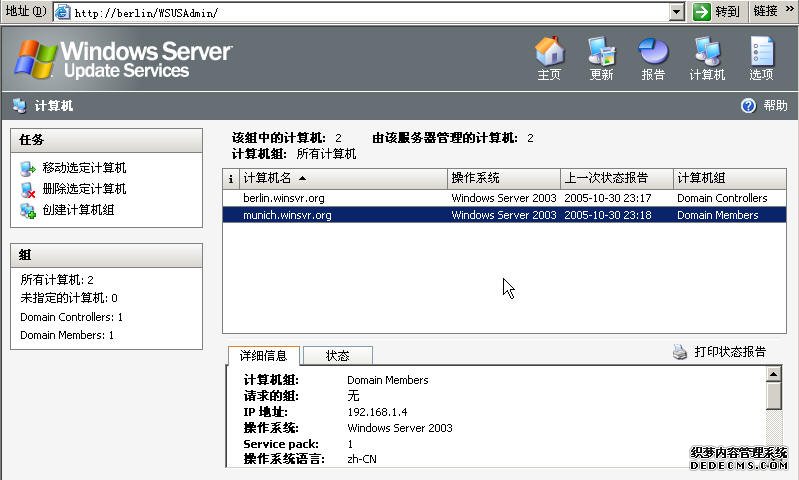Click the Windows Server Update Services logo
This screenshot has height=480, width=799.
tap(123, 60)
